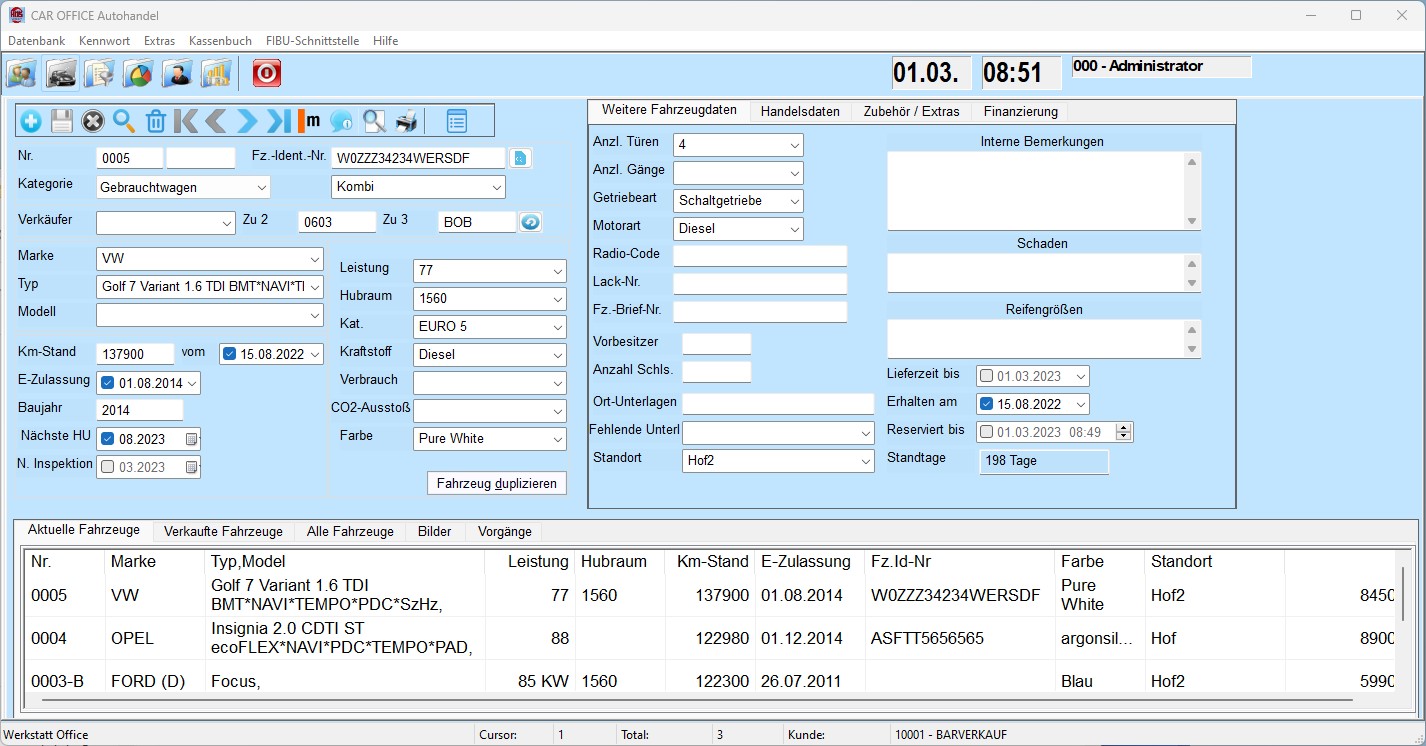
Task: Go to previous record arrow
Action: (x=216, y=122)
